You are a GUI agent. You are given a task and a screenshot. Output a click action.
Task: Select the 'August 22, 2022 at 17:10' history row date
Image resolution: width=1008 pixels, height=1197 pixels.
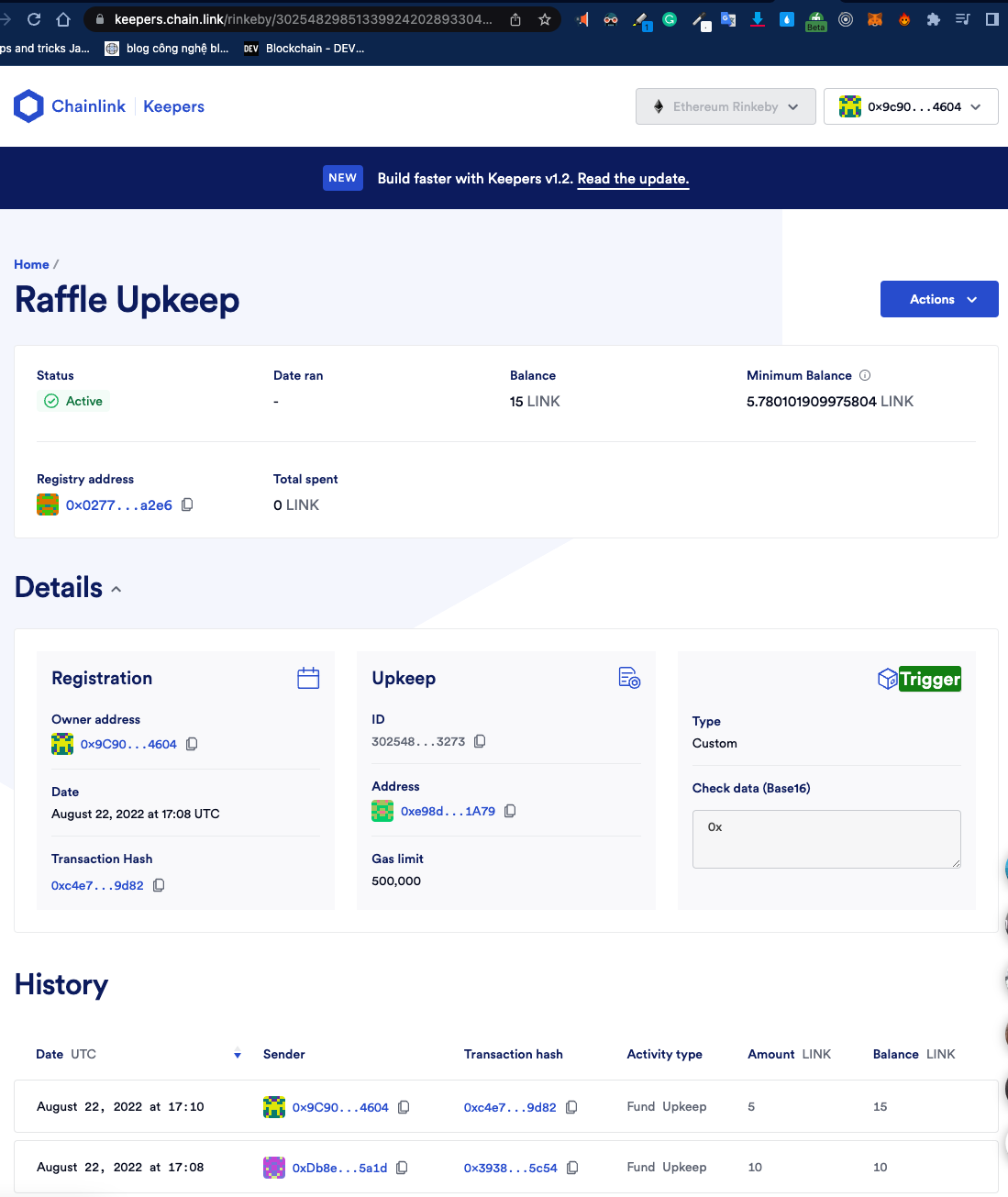click(x=120, y=1107)
